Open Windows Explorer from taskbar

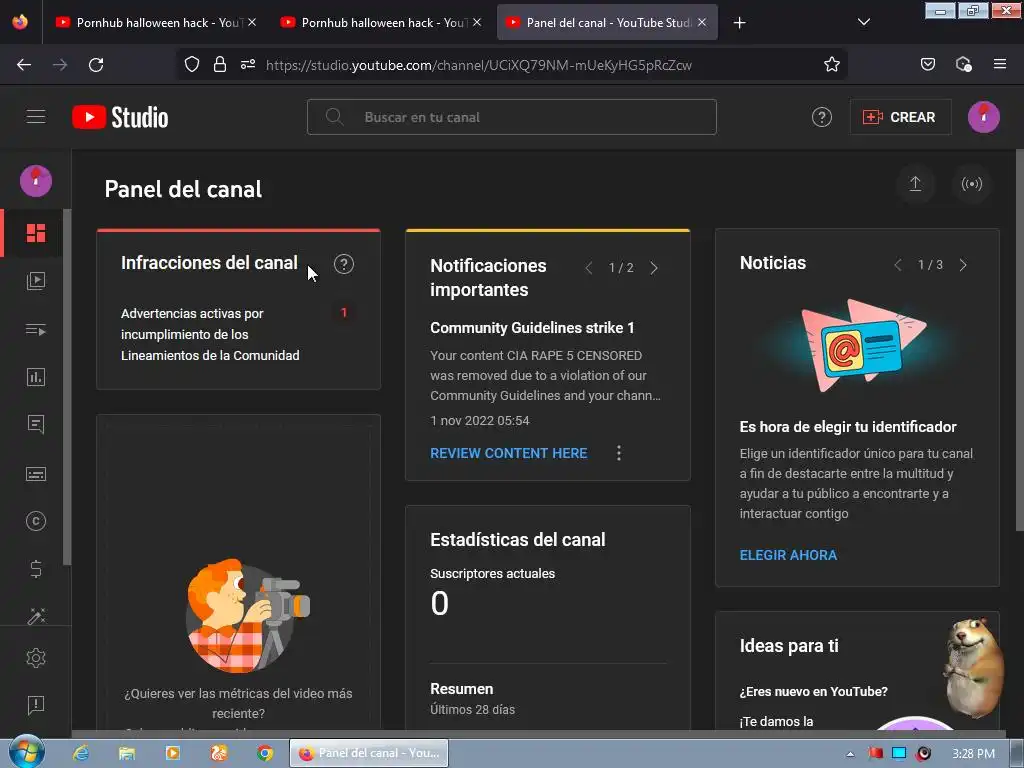127,753
